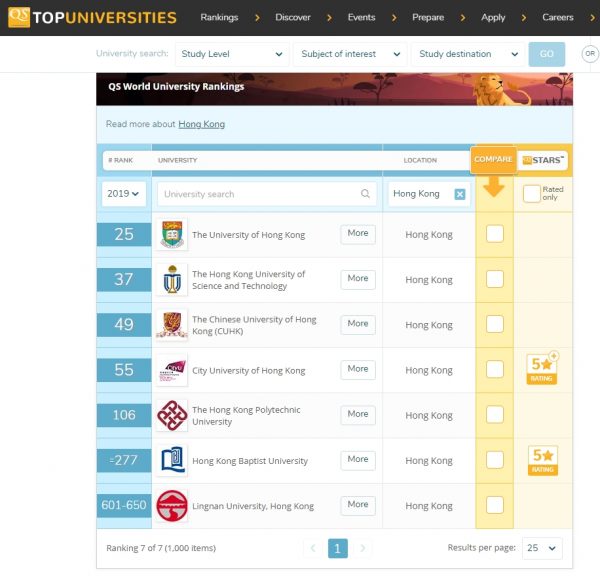Check compare box for Hong Kong Polytechnic University
600x576 pixels.
494,414
